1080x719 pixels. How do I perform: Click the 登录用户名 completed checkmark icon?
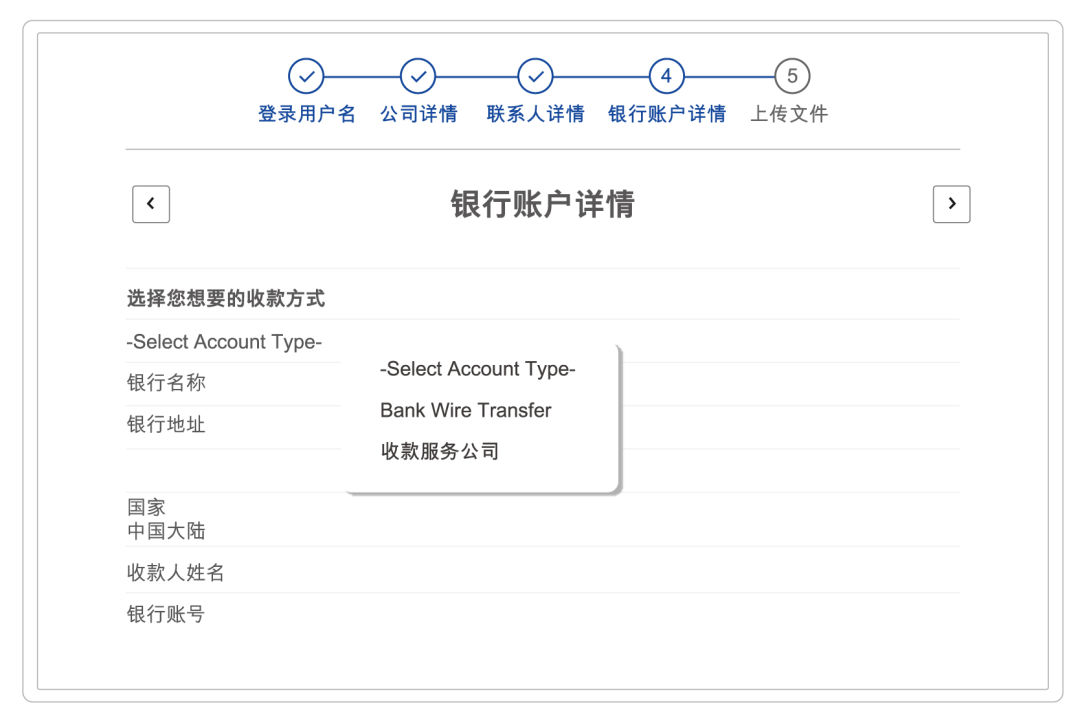[306, 74]
